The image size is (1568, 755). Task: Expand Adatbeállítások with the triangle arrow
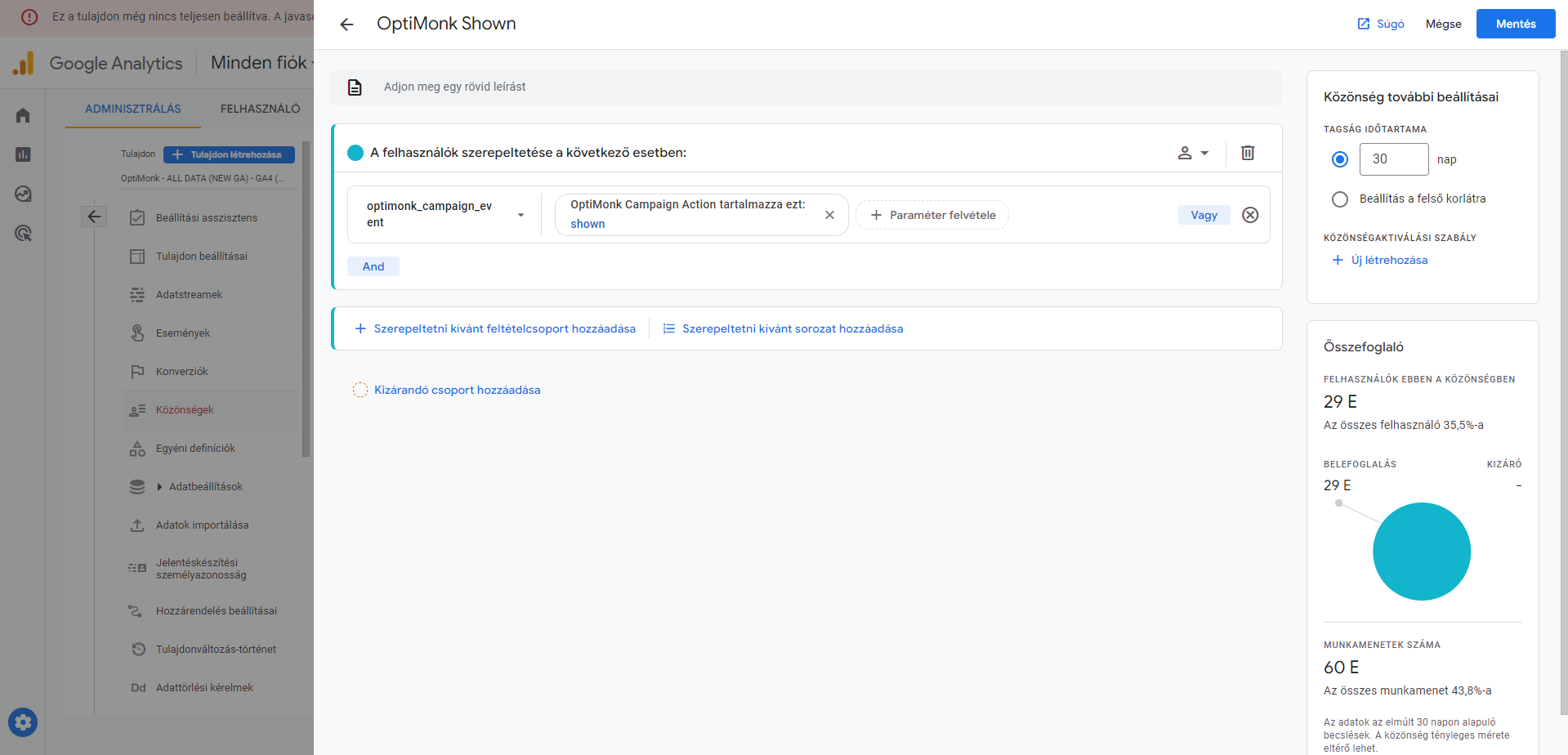click(x=159, y=487)
